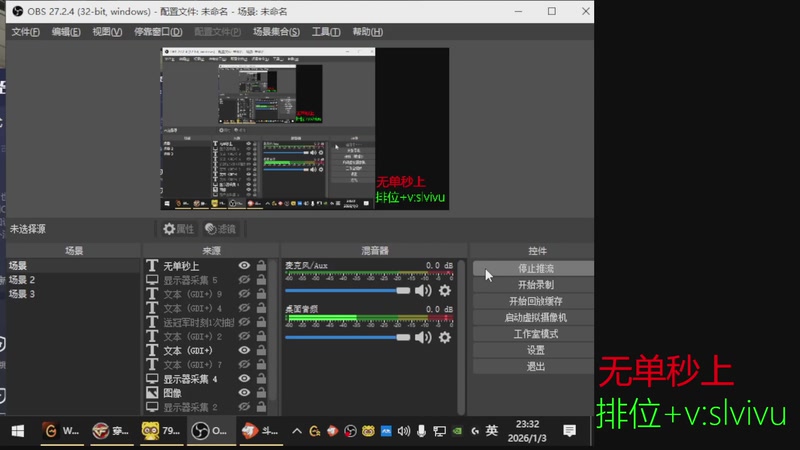
Task: Click the lock icon on 文本 (GDI+) 2
Action: tap(261, 336)
